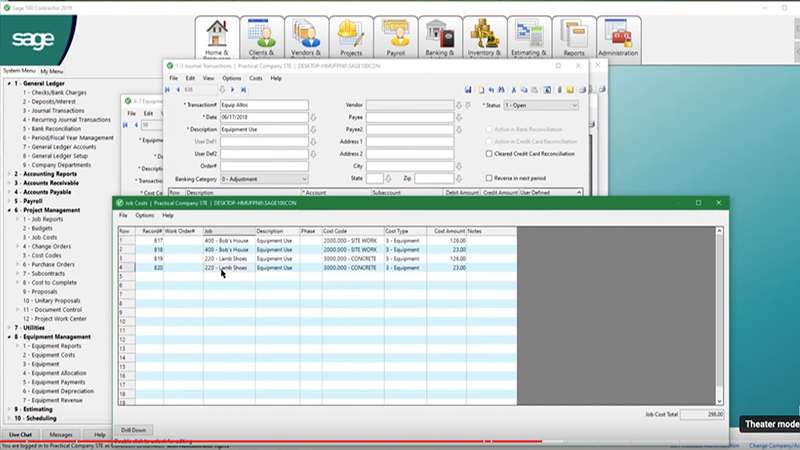
Task: Expand the 7 - Utilities tree node
Action: [9, 328]
